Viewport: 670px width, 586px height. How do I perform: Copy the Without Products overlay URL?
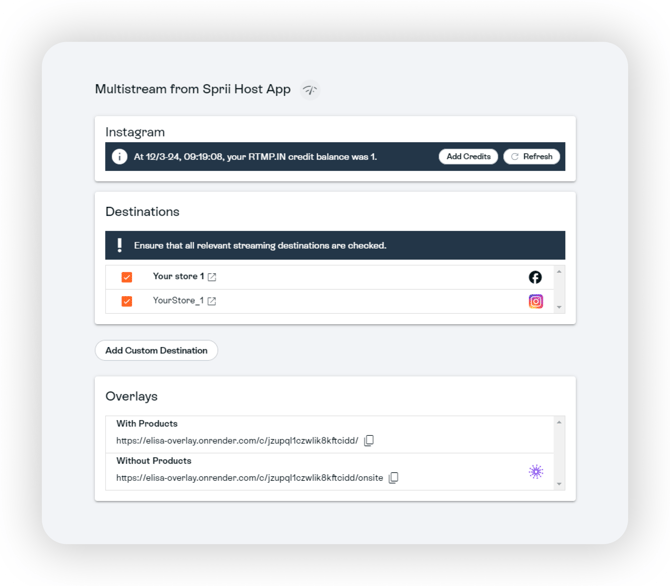coord(393,478)
